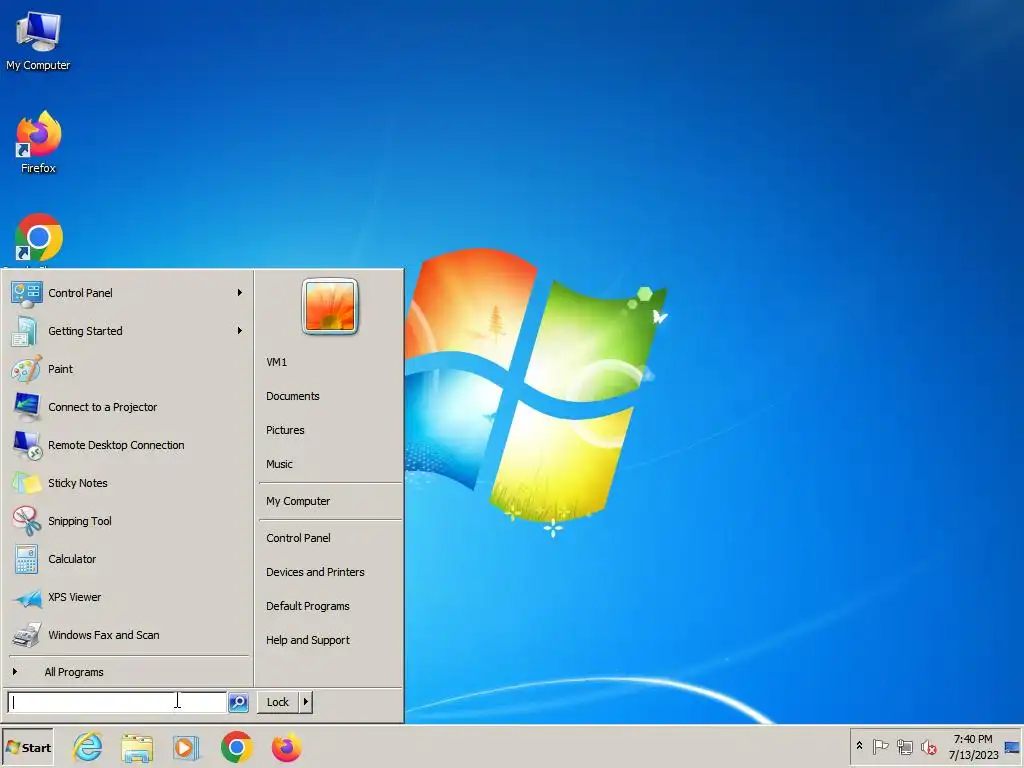Viewport: 1024px width, 768px height.
Task: Select the Chrome desktop shortcut icon
Action: [39, 238]
